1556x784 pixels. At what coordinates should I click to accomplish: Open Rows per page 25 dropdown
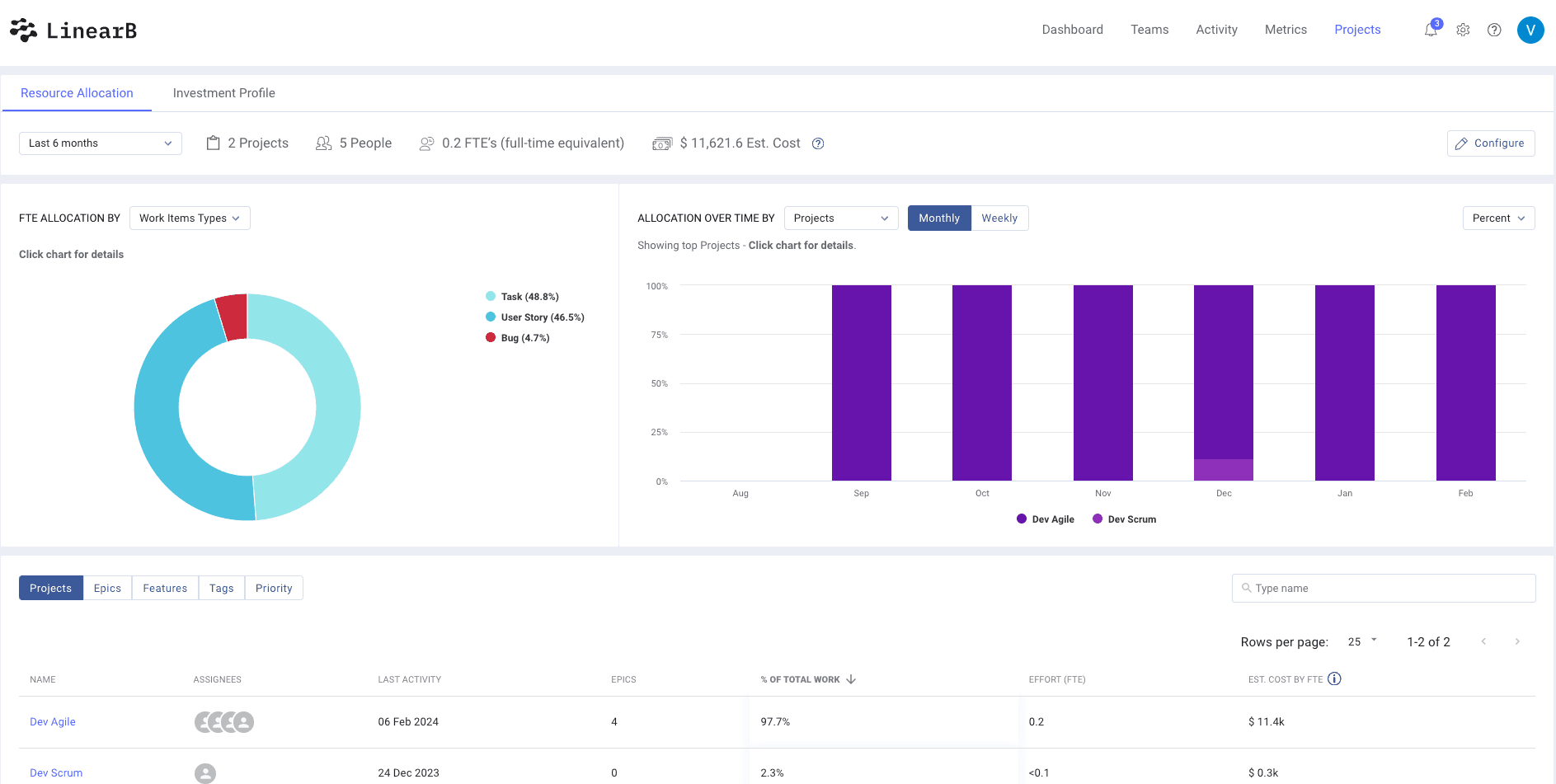tap(1362, 641)
